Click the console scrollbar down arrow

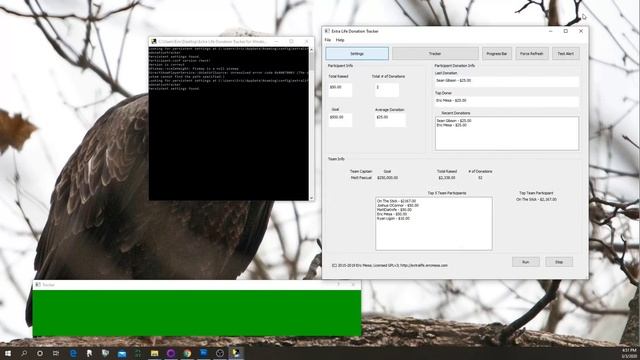click(311, 198)
